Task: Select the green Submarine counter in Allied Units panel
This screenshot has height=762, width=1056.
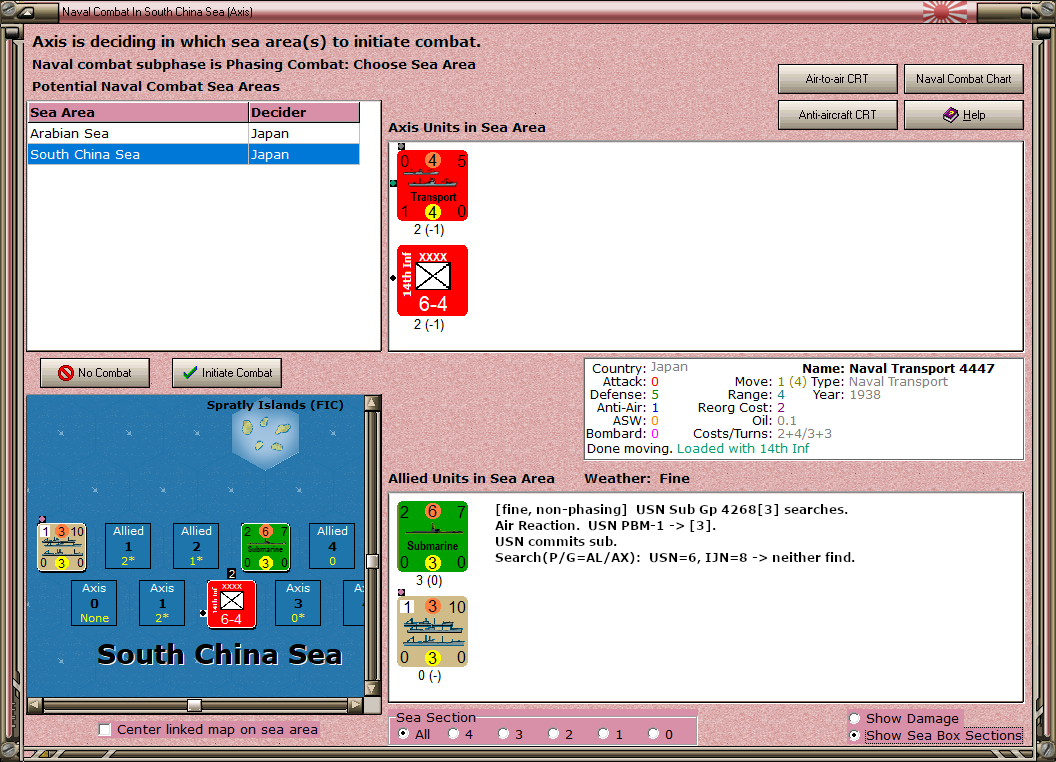Action: [x=432, y=536]
